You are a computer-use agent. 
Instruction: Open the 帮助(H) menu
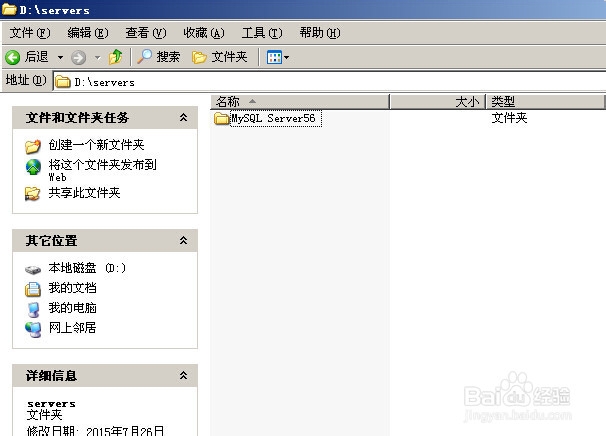pyautogui.click(x=320, y=33)
